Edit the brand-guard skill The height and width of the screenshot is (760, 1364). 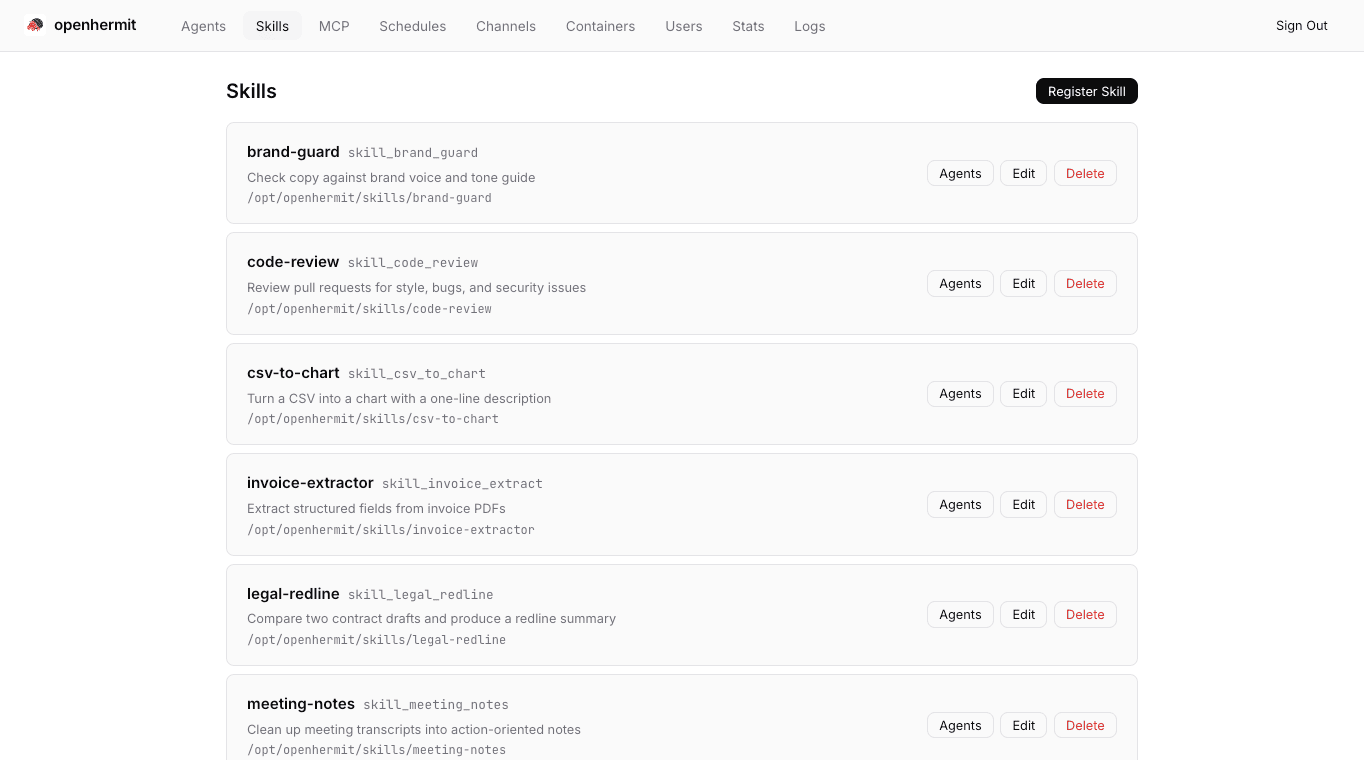tap(1023, 173)
